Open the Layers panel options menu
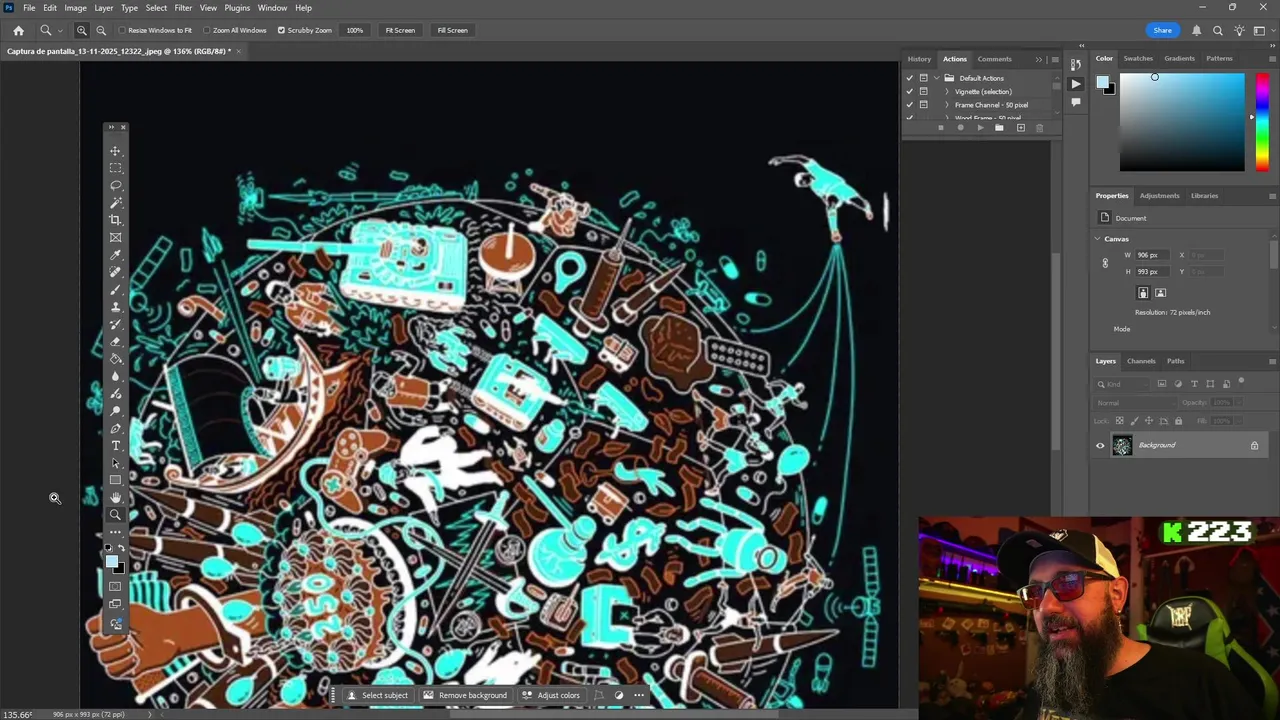 1272,361
